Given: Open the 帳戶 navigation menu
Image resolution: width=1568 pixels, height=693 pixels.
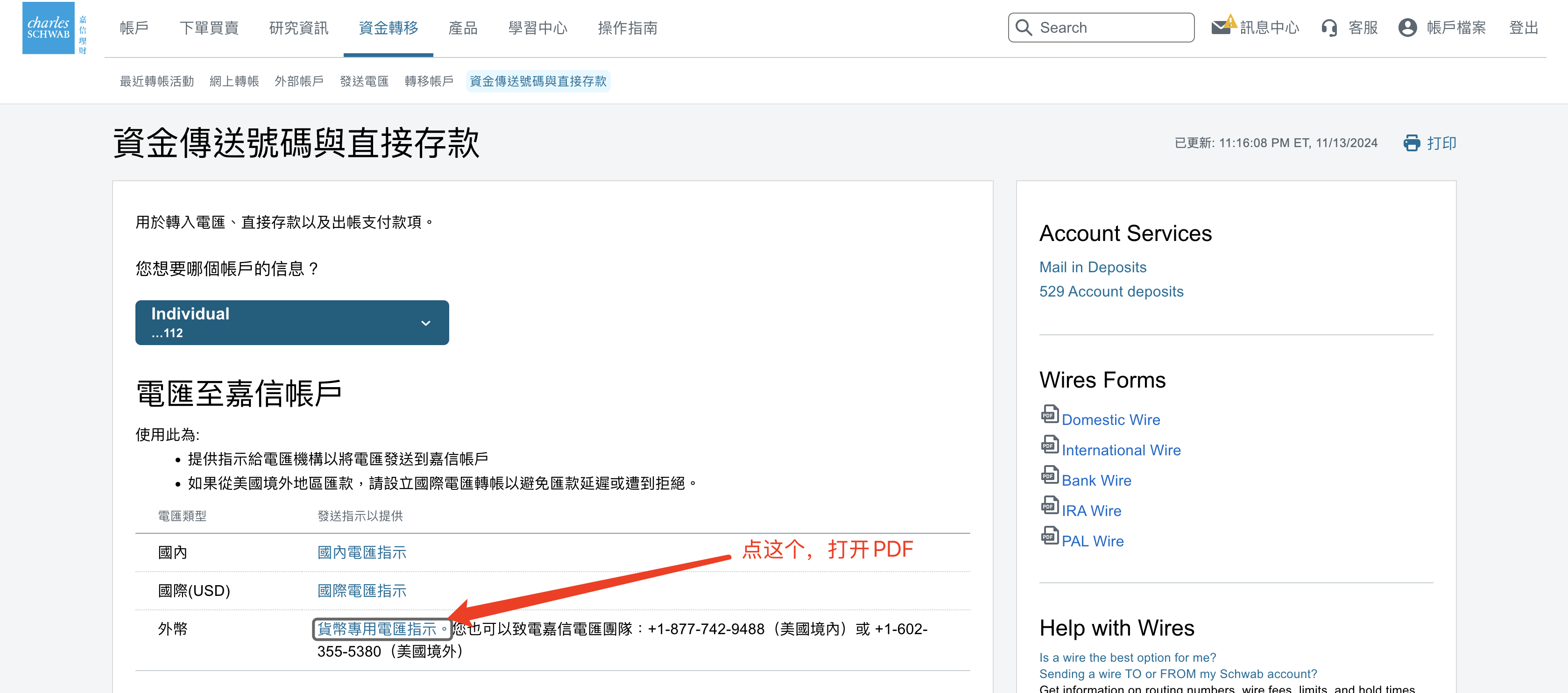Looking at the screenshot, I should pyautogui.click(x=134, y=28).
